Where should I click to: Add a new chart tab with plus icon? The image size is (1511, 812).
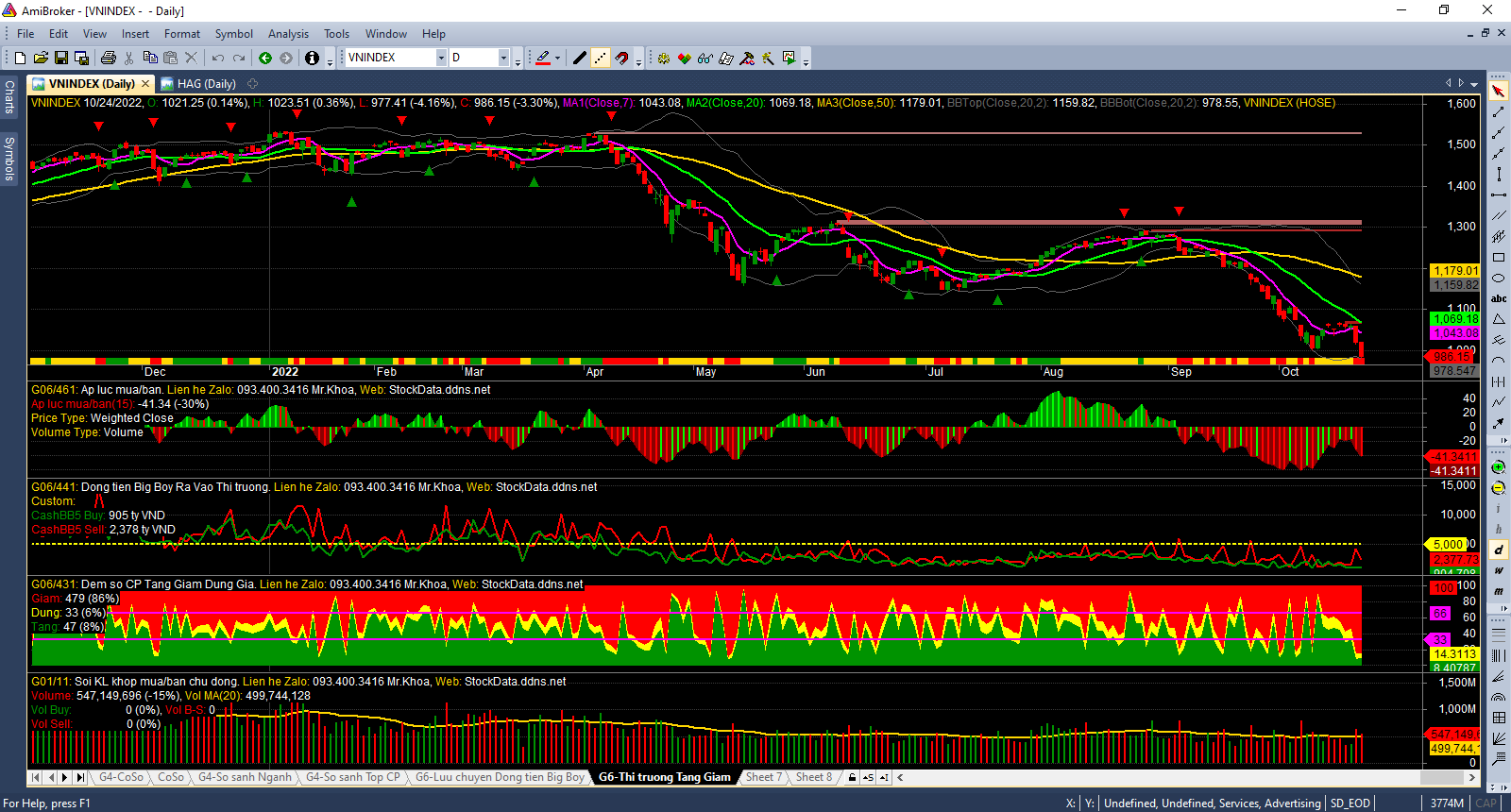[x=252, y=84]
